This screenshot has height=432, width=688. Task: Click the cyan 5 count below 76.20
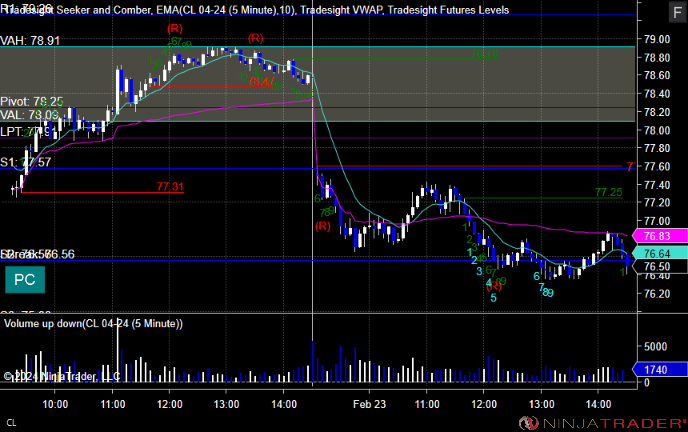click(493, 298)
